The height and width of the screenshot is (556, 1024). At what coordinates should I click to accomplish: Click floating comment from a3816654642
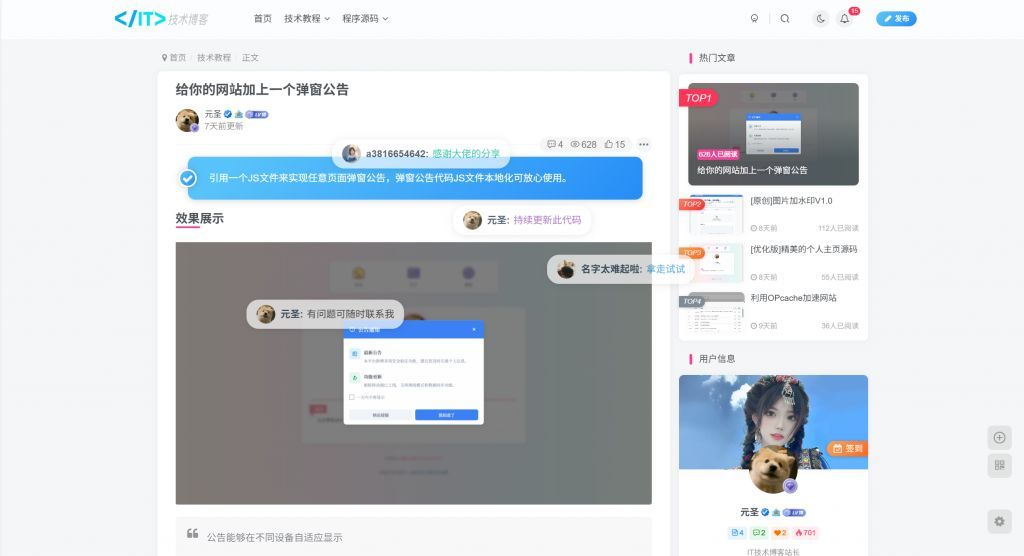(421, 154)
